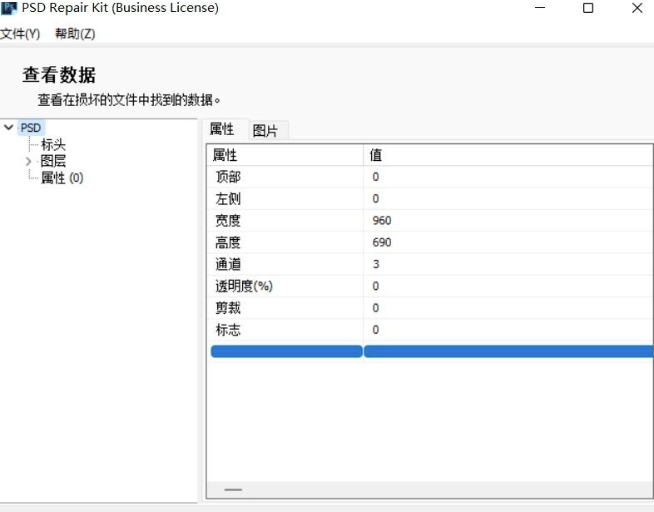Switch to the 属性 tab
This screenshot has width=654, height=512.
221,130
